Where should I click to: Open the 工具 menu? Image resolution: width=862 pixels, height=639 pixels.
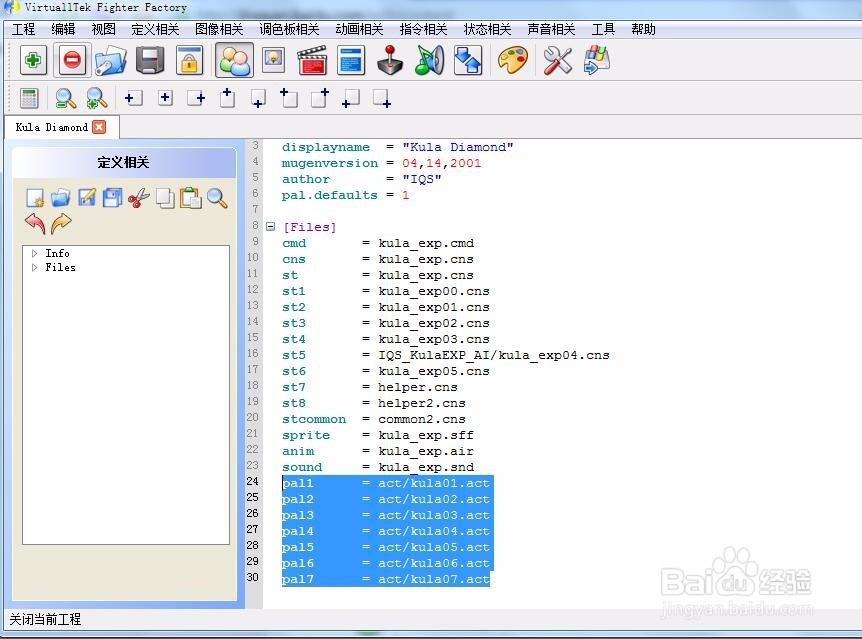click(x=603, y=29)
